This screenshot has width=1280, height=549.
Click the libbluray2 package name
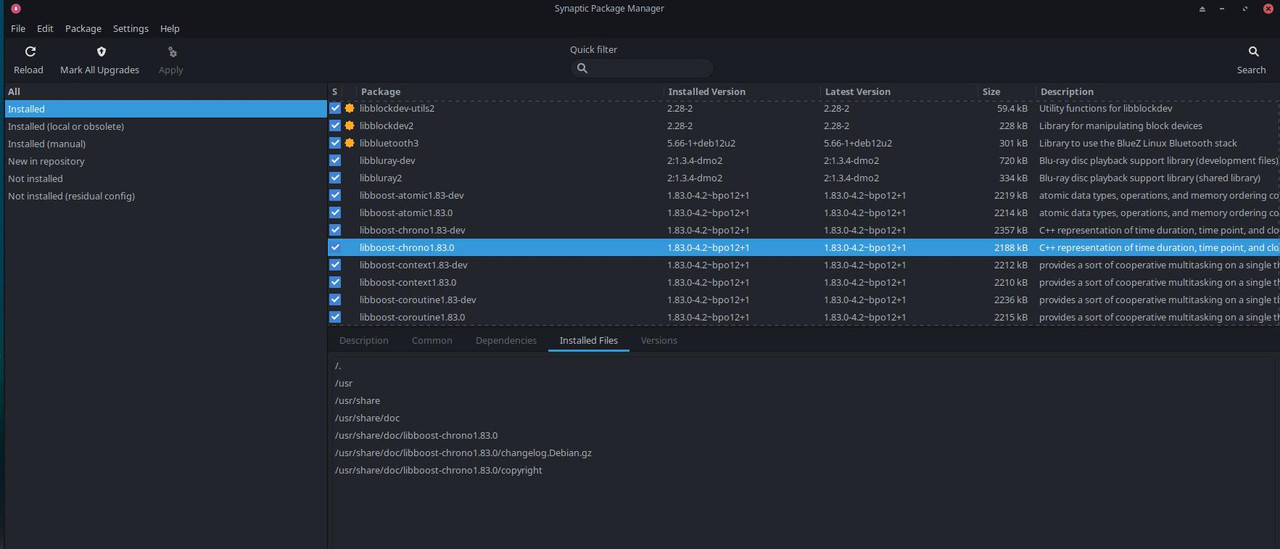pyautogui.click(x=380, y=178)
